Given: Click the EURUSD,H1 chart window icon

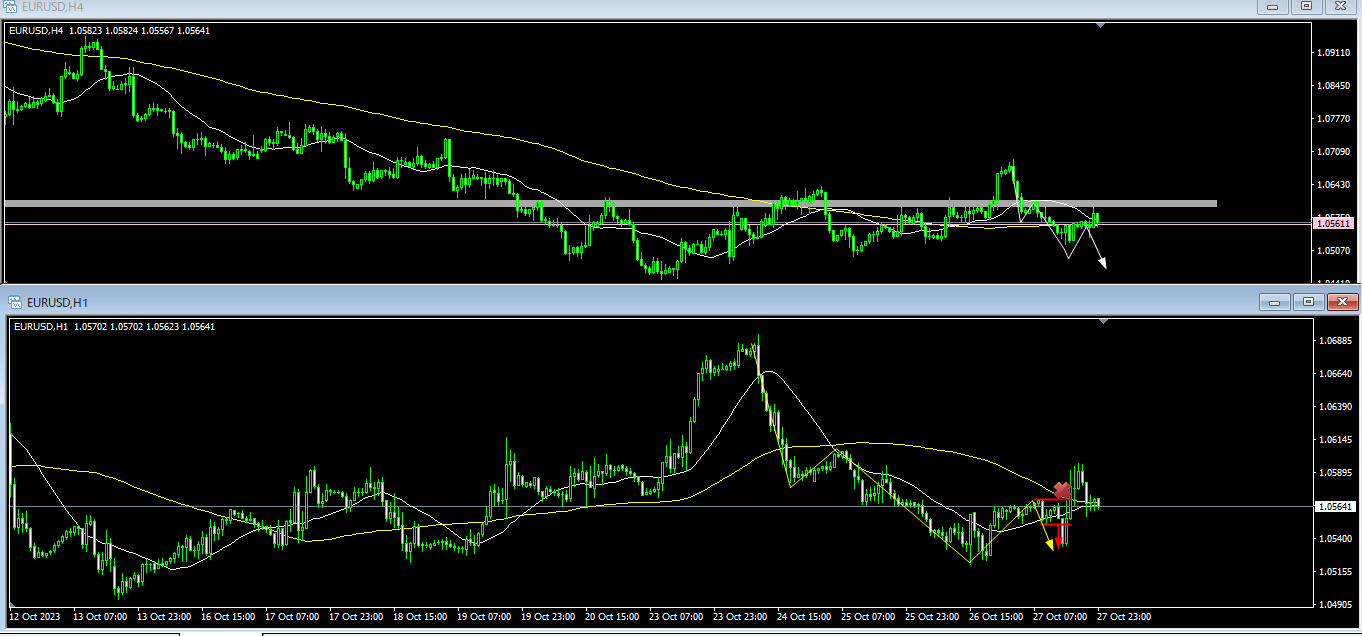Looking at the screenshot, I should pos(15,302).
